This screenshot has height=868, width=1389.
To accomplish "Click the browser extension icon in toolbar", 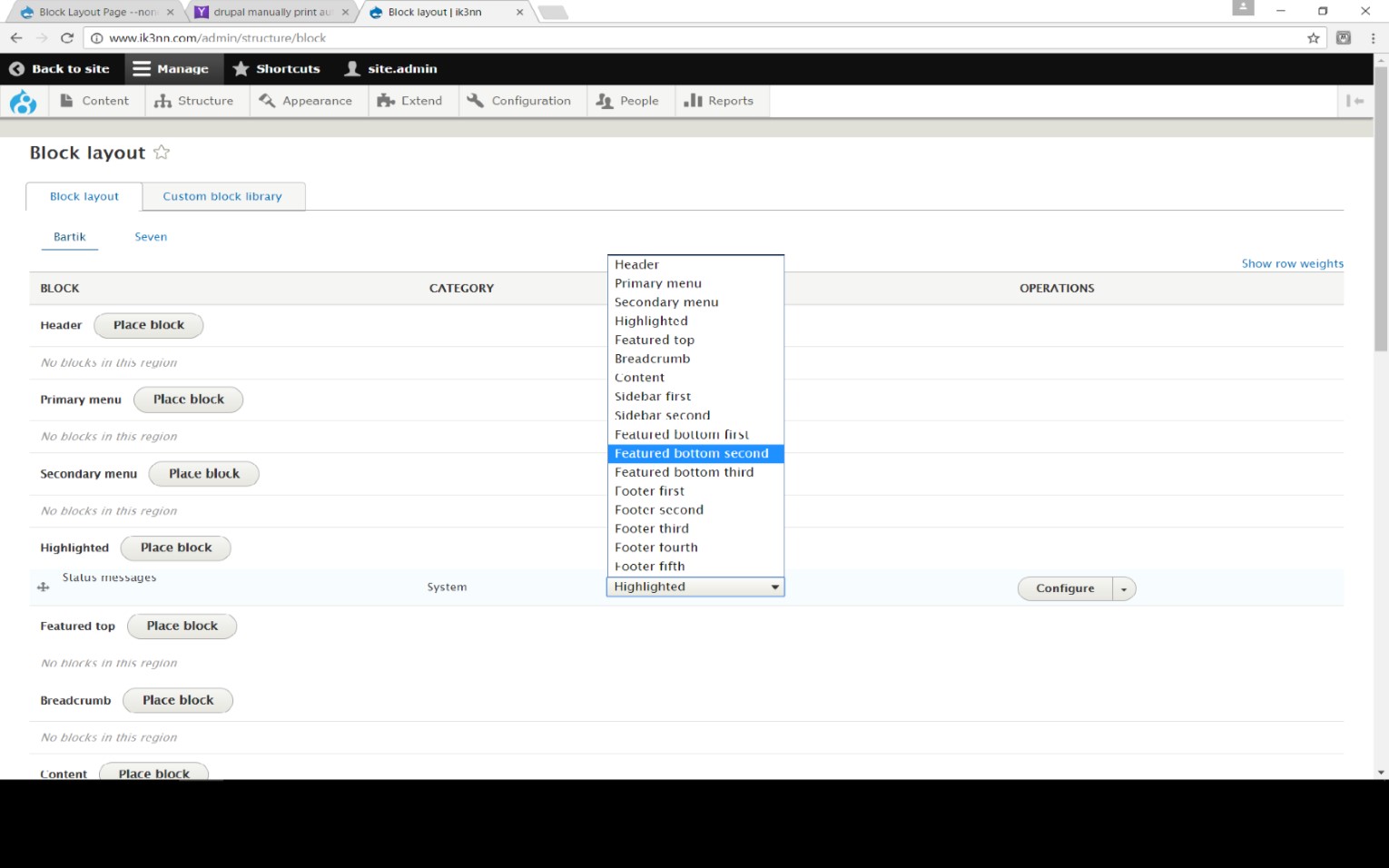I will (1344, 38).
